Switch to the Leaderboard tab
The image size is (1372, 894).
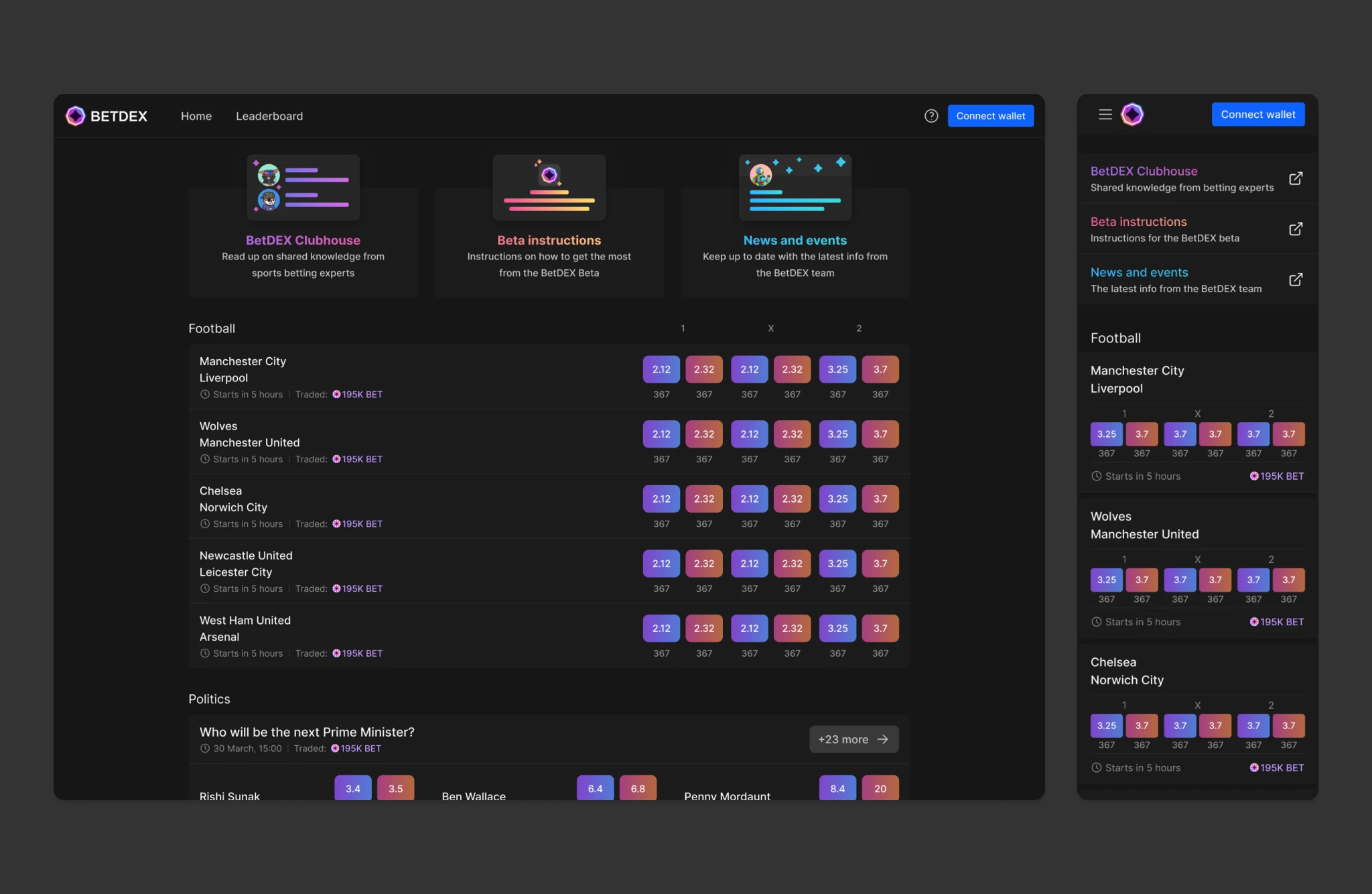[x=269, y=115]
